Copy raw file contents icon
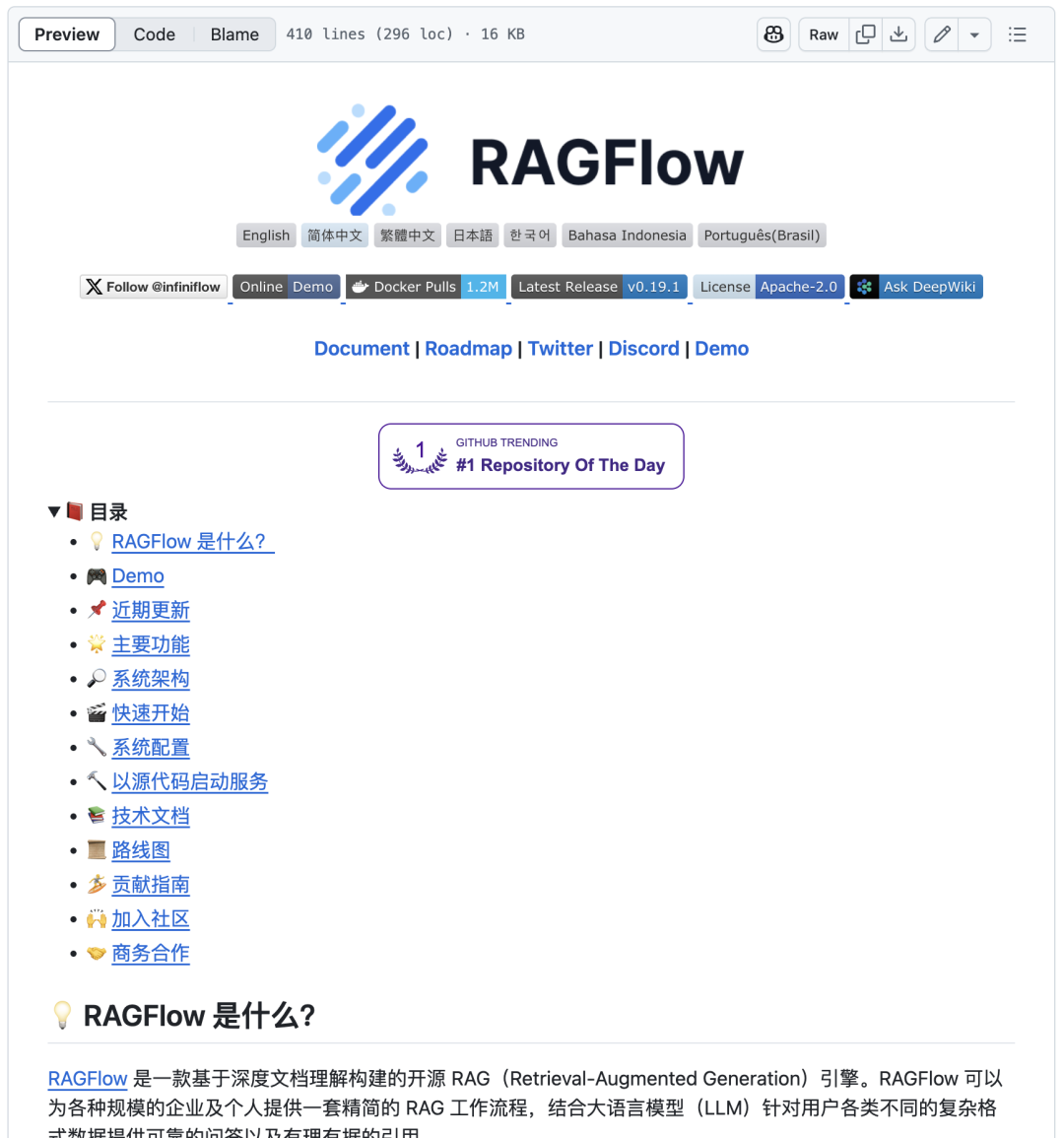Screen dimensions: 1064x1138 865,33
